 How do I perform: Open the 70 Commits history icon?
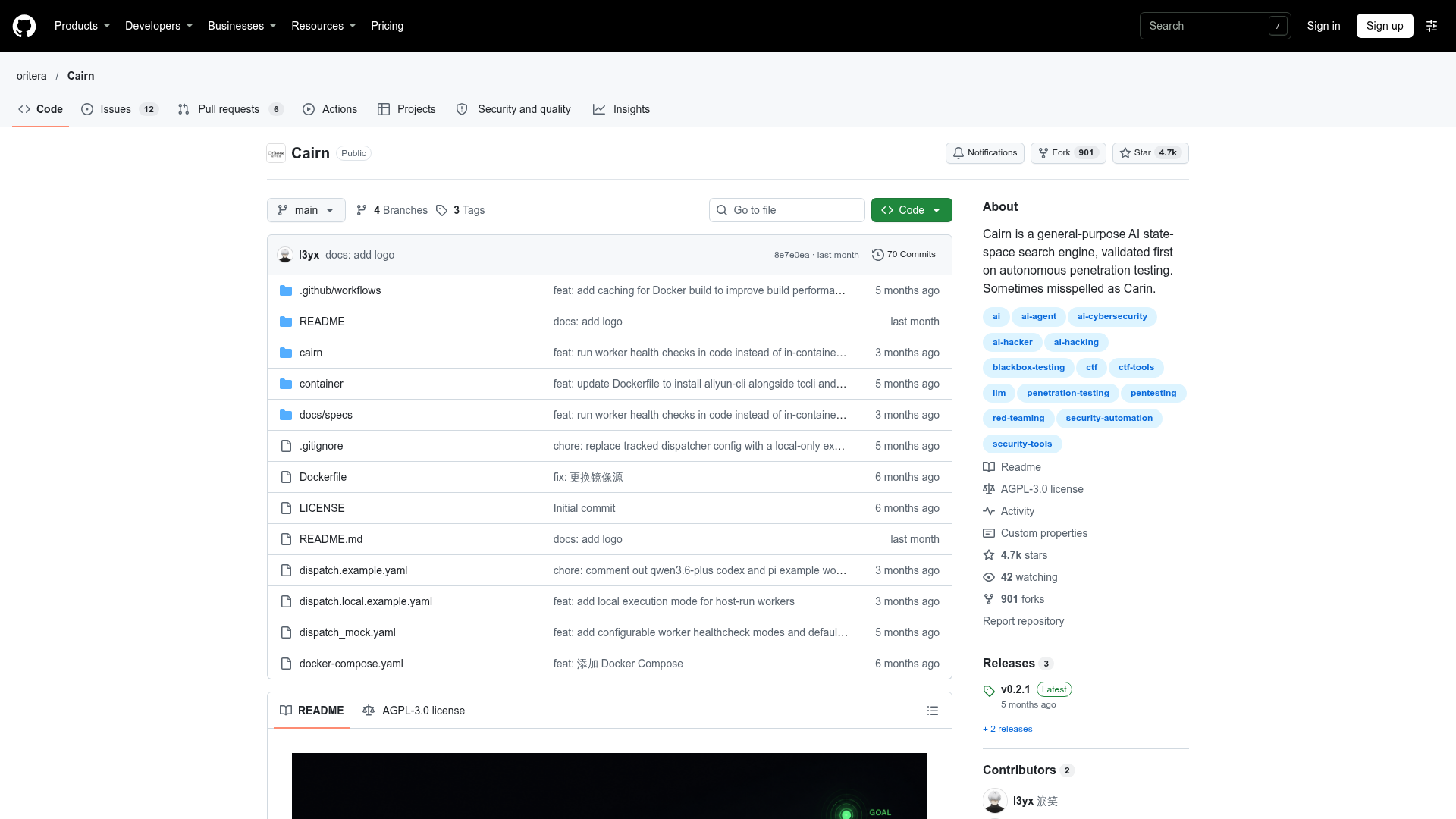[878, 255]
